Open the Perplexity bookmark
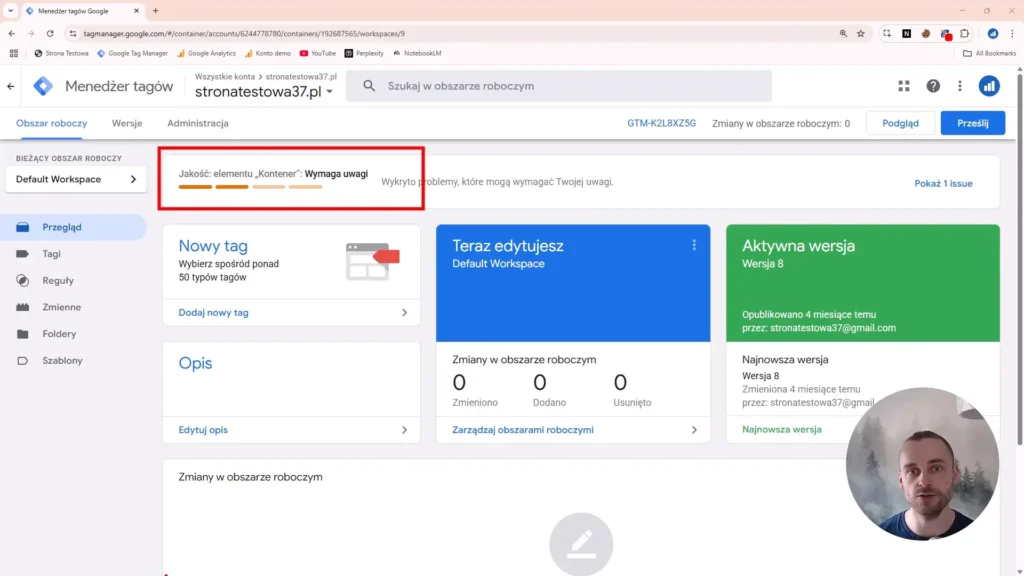 click(364, 54)
